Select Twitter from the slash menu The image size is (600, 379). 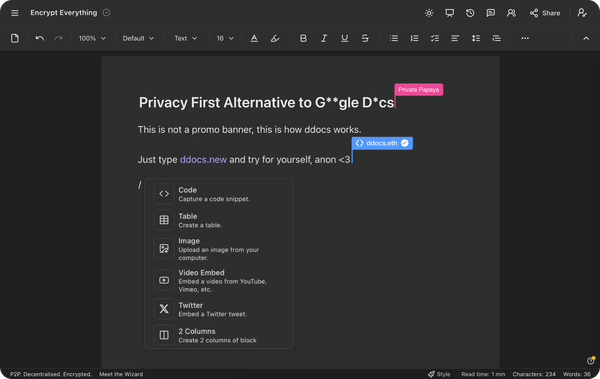coord(218,309)
